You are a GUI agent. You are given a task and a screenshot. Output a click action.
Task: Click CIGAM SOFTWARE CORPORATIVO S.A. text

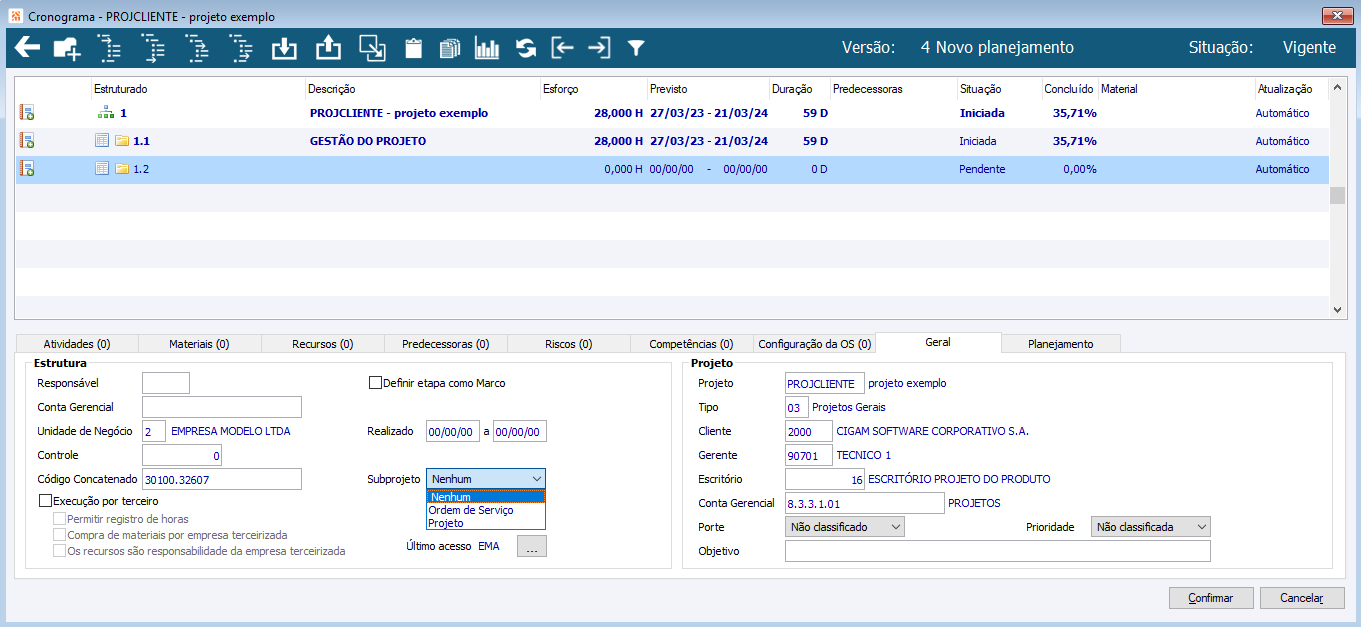(x=932, y=431)
